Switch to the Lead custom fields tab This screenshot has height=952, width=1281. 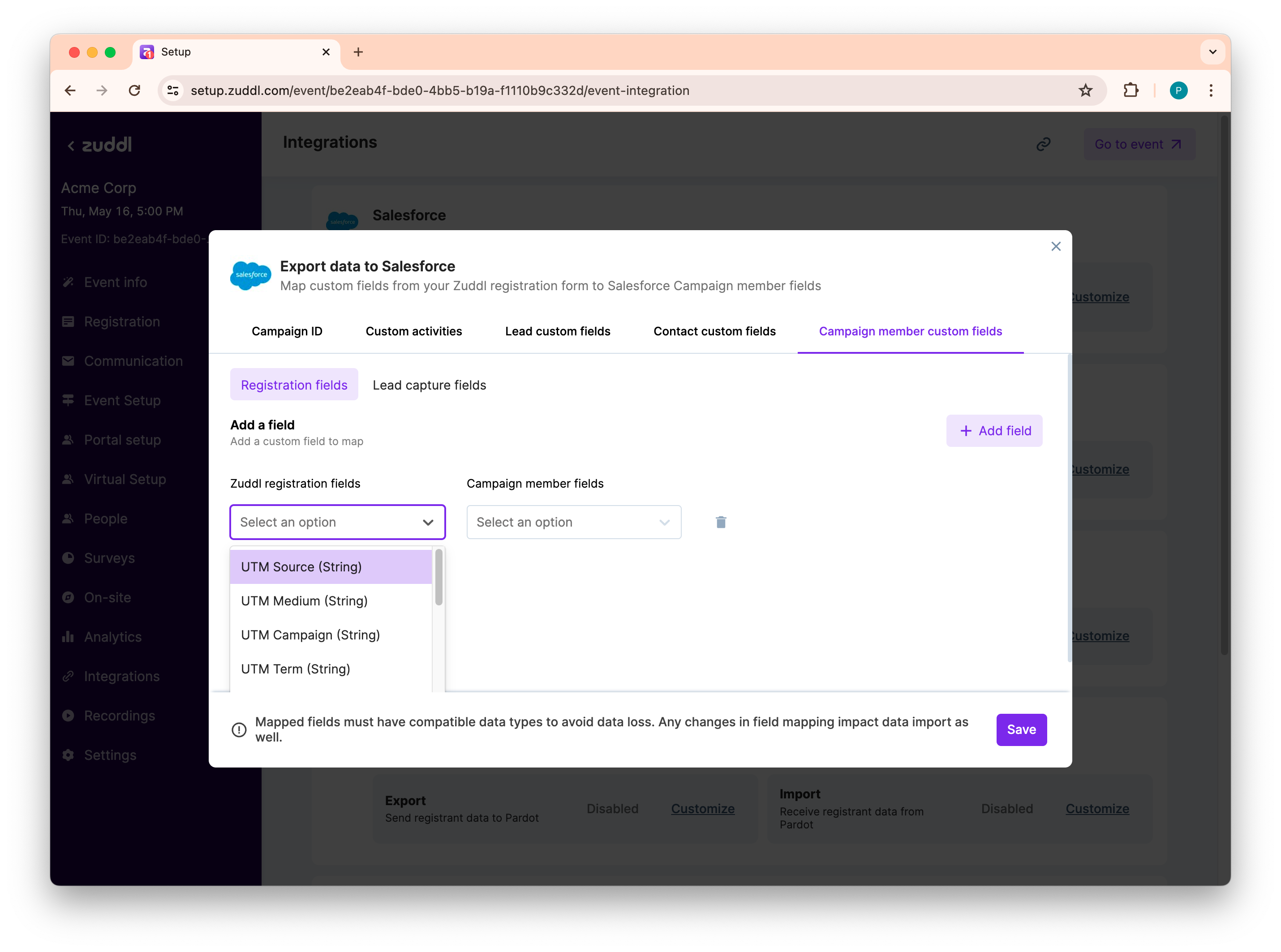point(557,331)
